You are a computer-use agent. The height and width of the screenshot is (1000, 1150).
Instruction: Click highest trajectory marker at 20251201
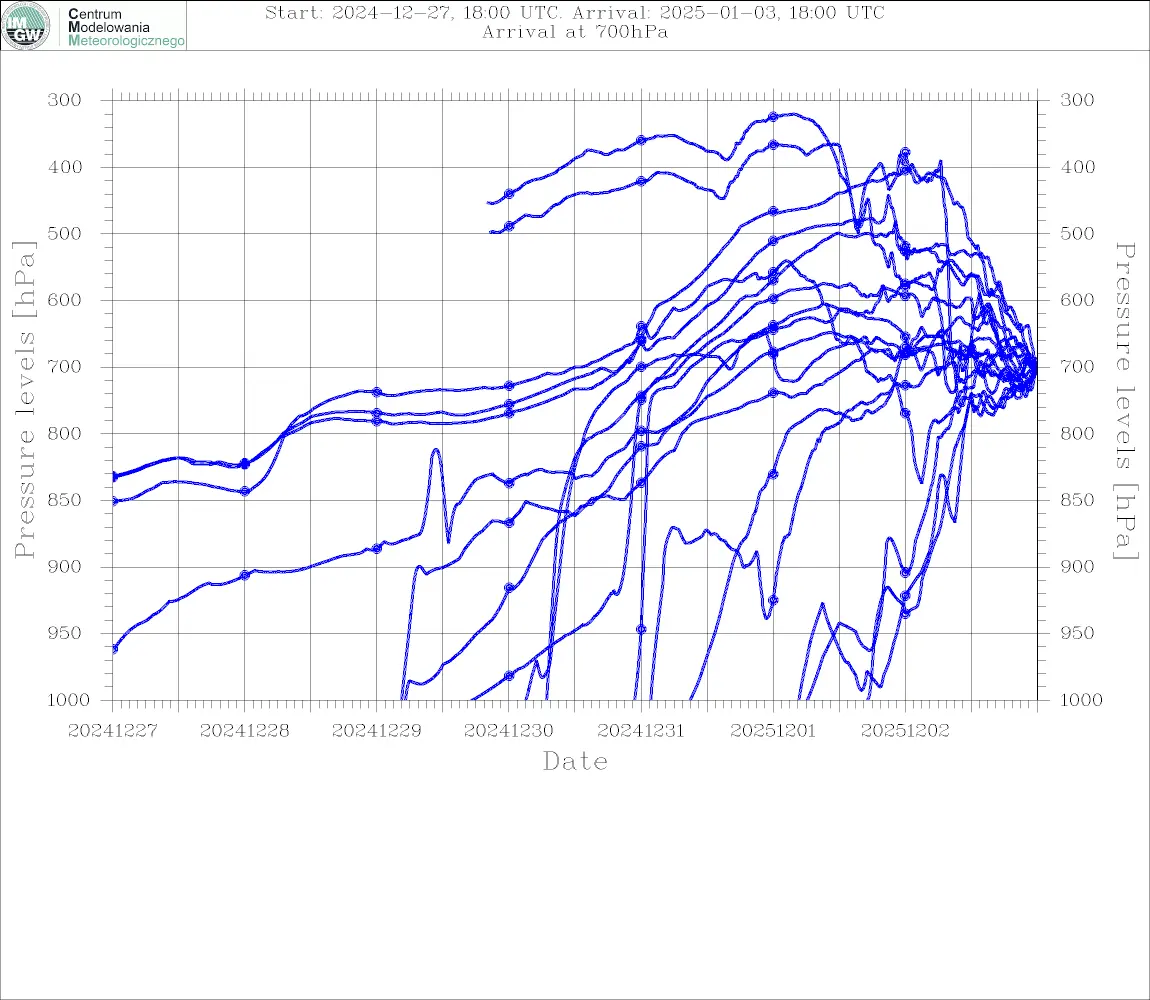(773, 117)
